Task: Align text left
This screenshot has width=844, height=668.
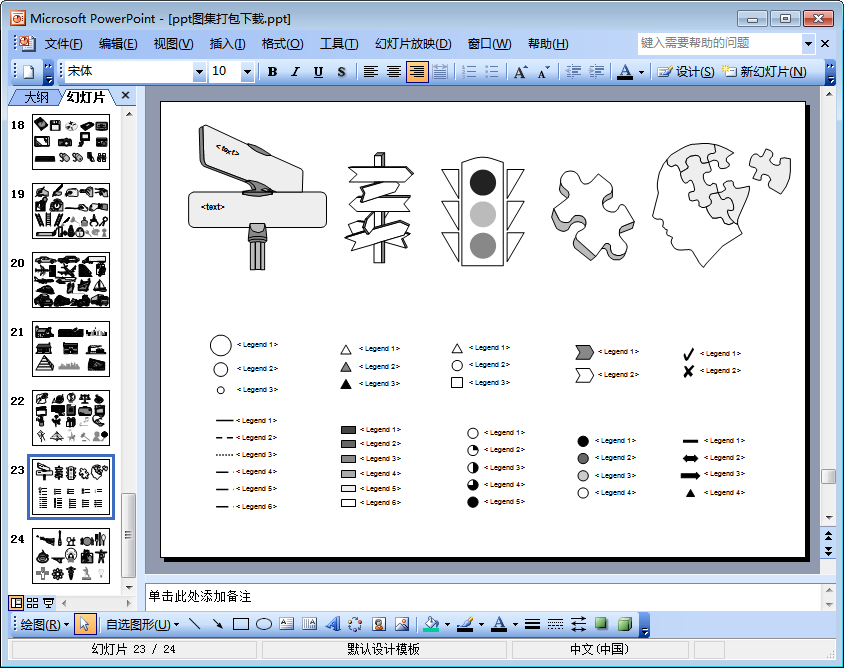Action: pyautogui.click(x=370, y=72)
